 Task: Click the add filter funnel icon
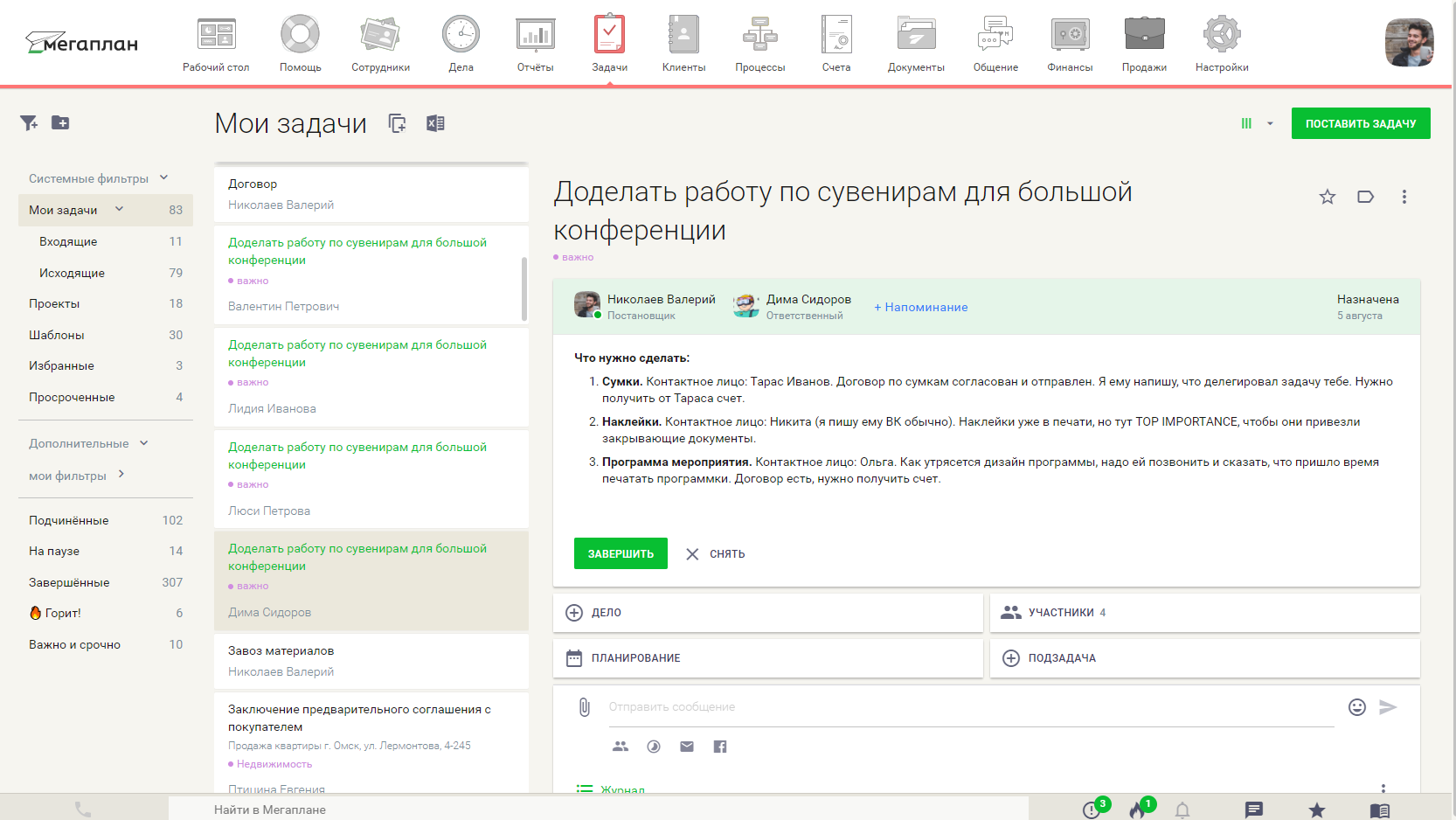point(29,123)
